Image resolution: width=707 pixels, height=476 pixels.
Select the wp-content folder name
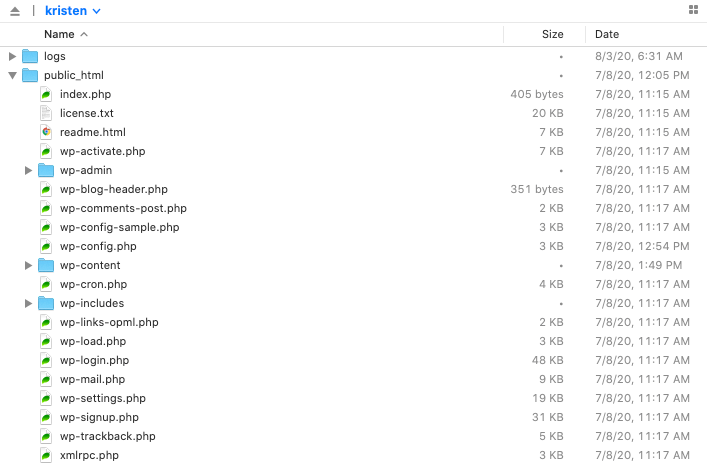(90, 265)
